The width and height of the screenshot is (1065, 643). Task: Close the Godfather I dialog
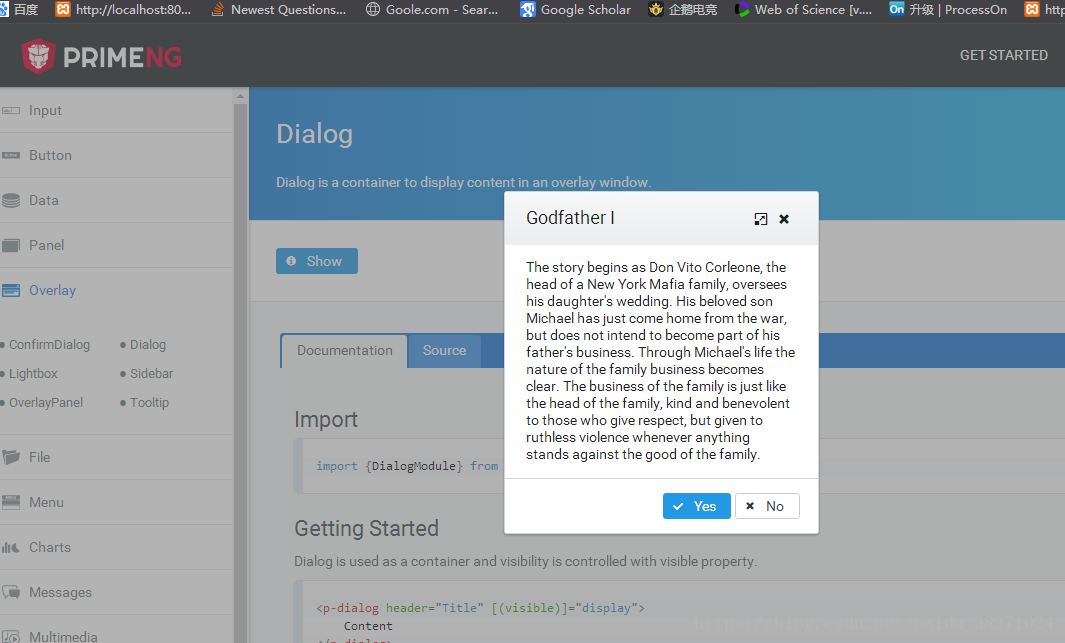click(784, 219)
